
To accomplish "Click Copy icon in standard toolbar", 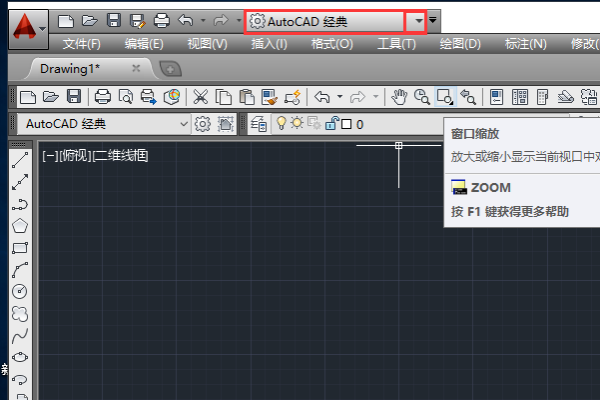I will [x=223, y=97].
